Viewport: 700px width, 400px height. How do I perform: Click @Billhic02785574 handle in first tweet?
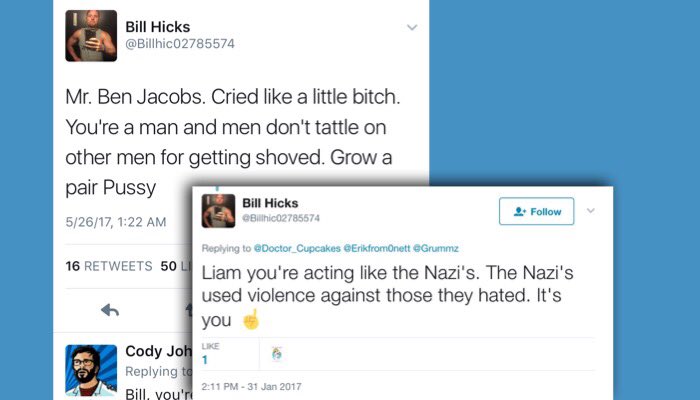click(179, 44)
